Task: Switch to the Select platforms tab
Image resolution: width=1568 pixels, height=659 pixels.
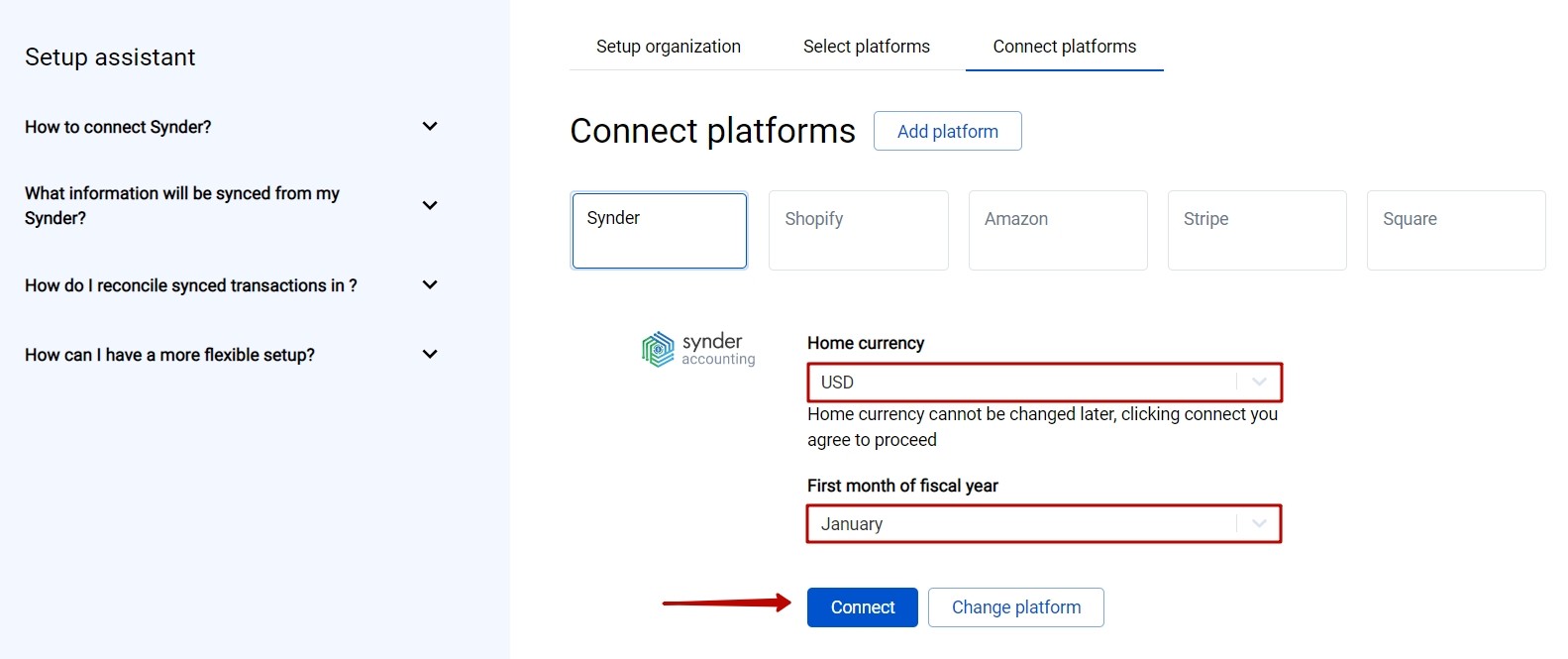Action: click(867, 47)
